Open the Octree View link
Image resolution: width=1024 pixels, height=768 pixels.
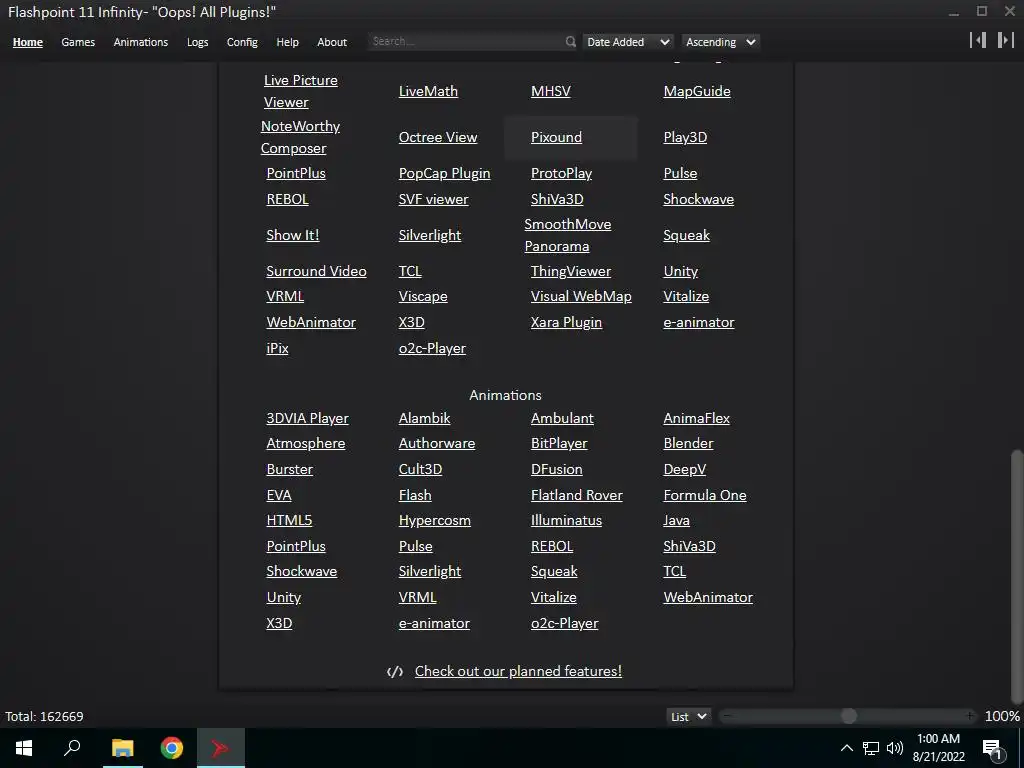coord(438,137)
